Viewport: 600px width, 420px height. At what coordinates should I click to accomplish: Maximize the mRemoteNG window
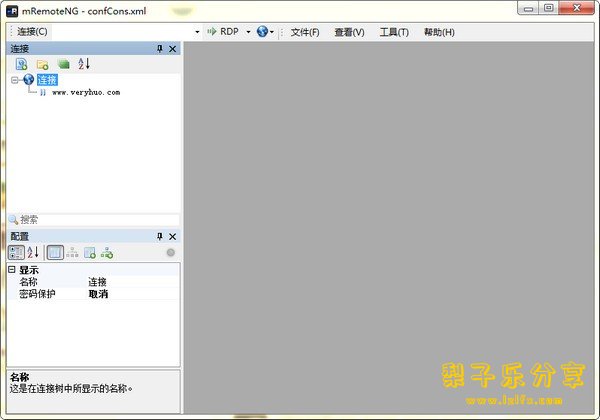(548, 8)
